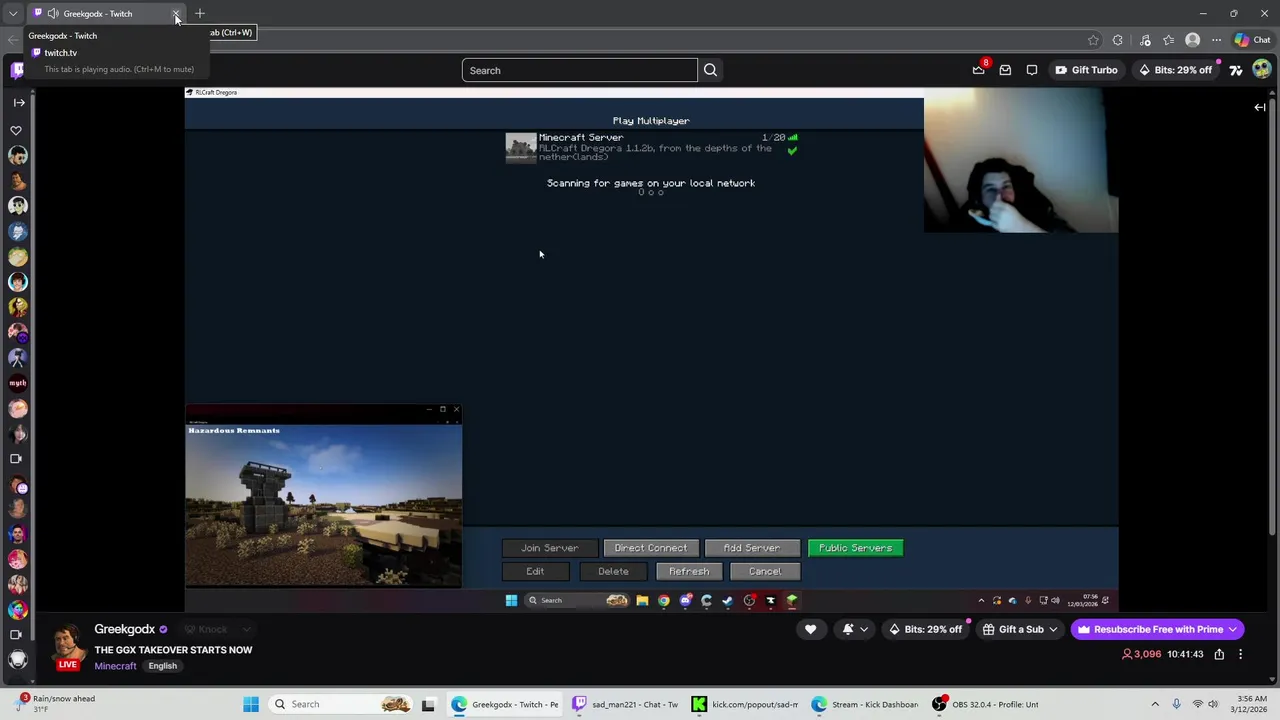Image resolution: width=1280 pixels, height=720 pixels.
Task: Open Copilot Chat button
Action: coord(1252,40)
